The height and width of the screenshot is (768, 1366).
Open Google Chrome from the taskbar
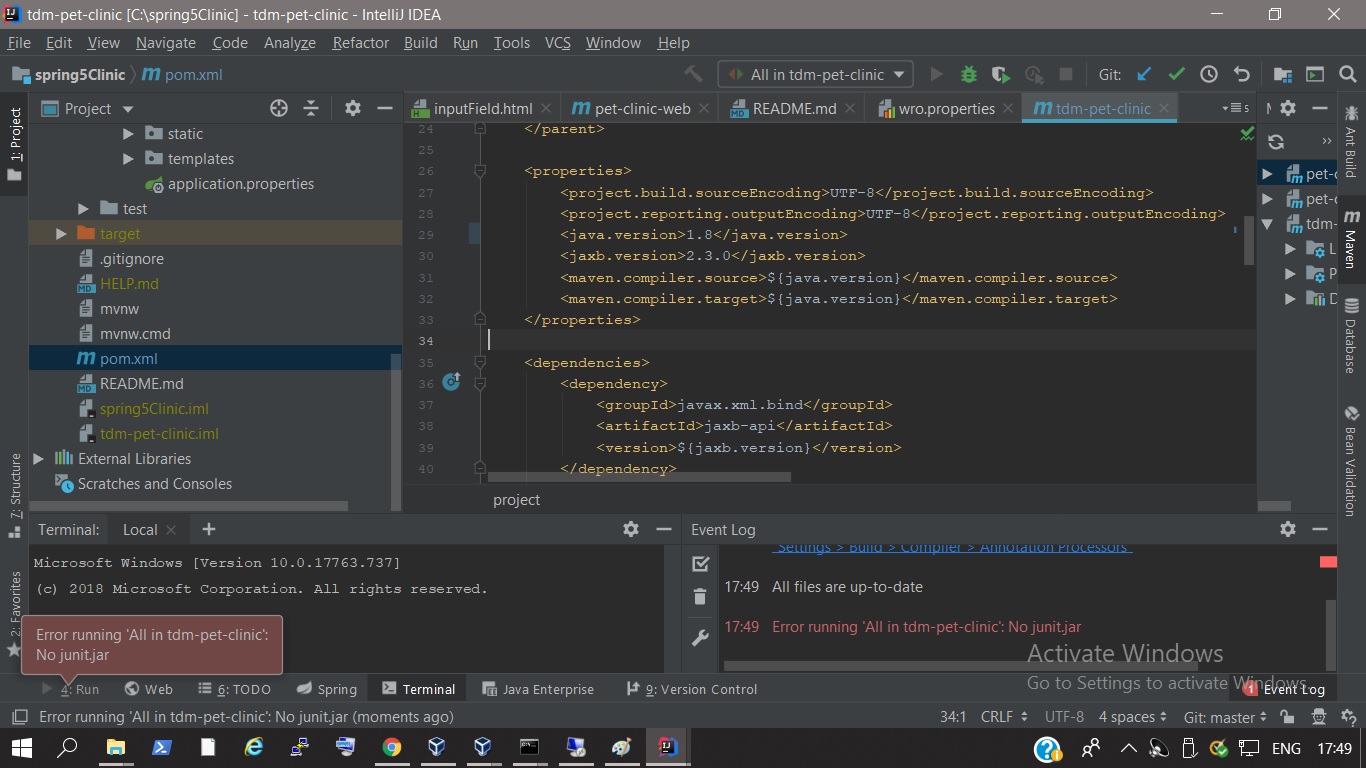coord(391,747)
